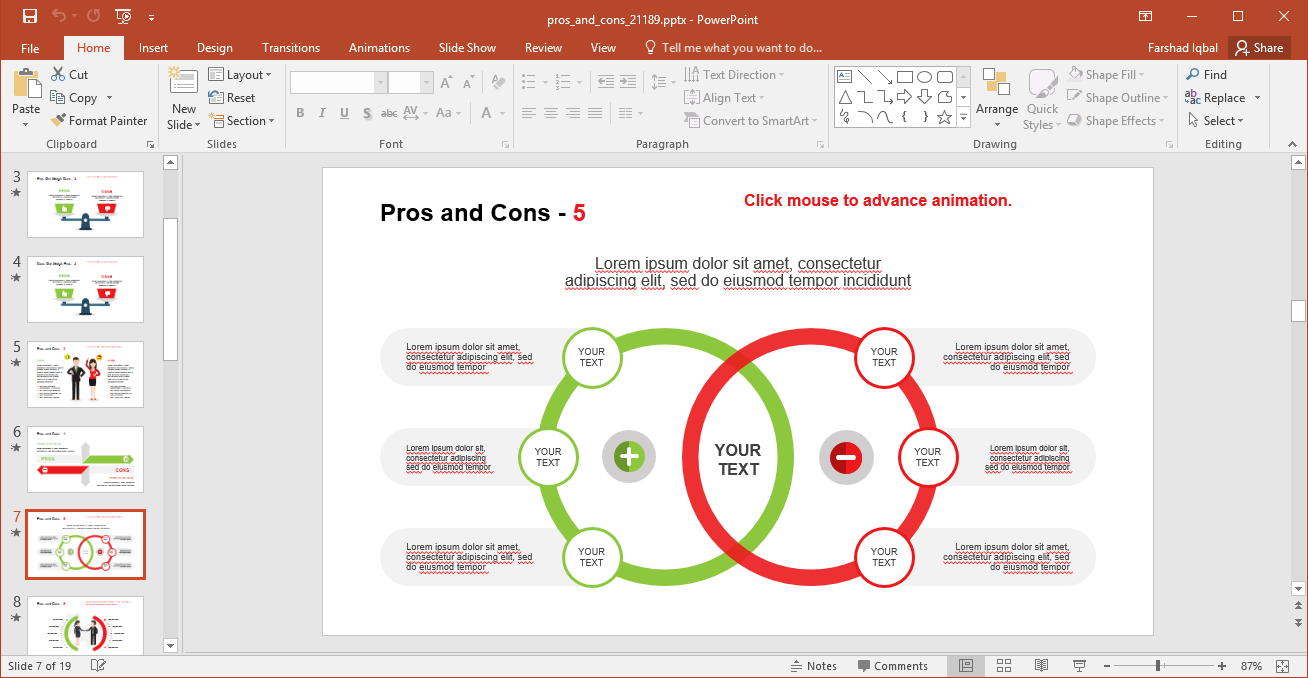Select slide 5 thumbnail
Viewport: 1308px width, 678px height.
[85, 374]
